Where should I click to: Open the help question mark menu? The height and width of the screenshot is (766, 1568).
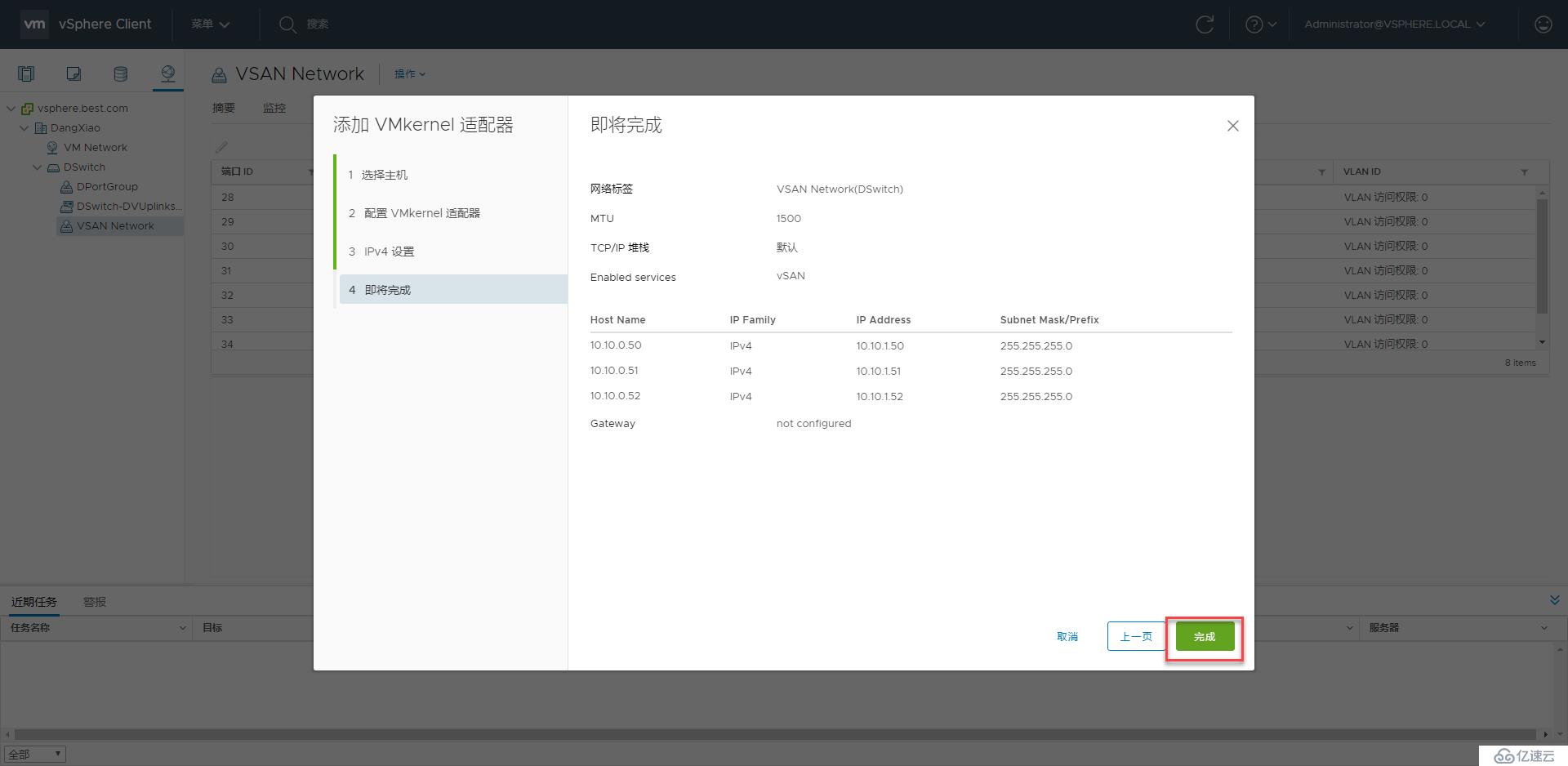coord(1261,24)
